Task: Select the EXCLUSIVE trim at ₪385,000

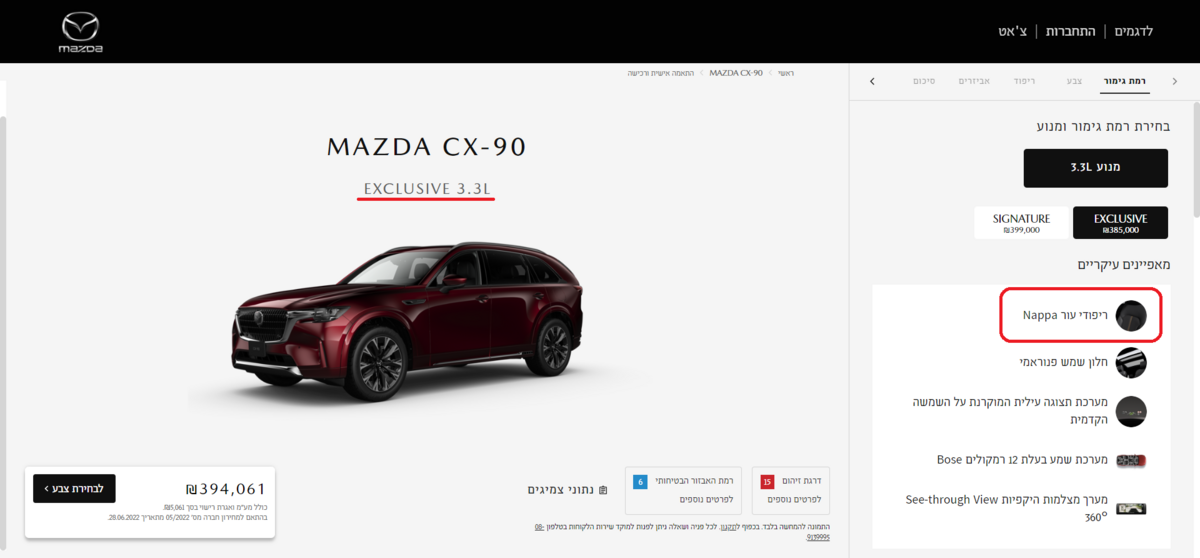Action: [x=1120, y=223]
